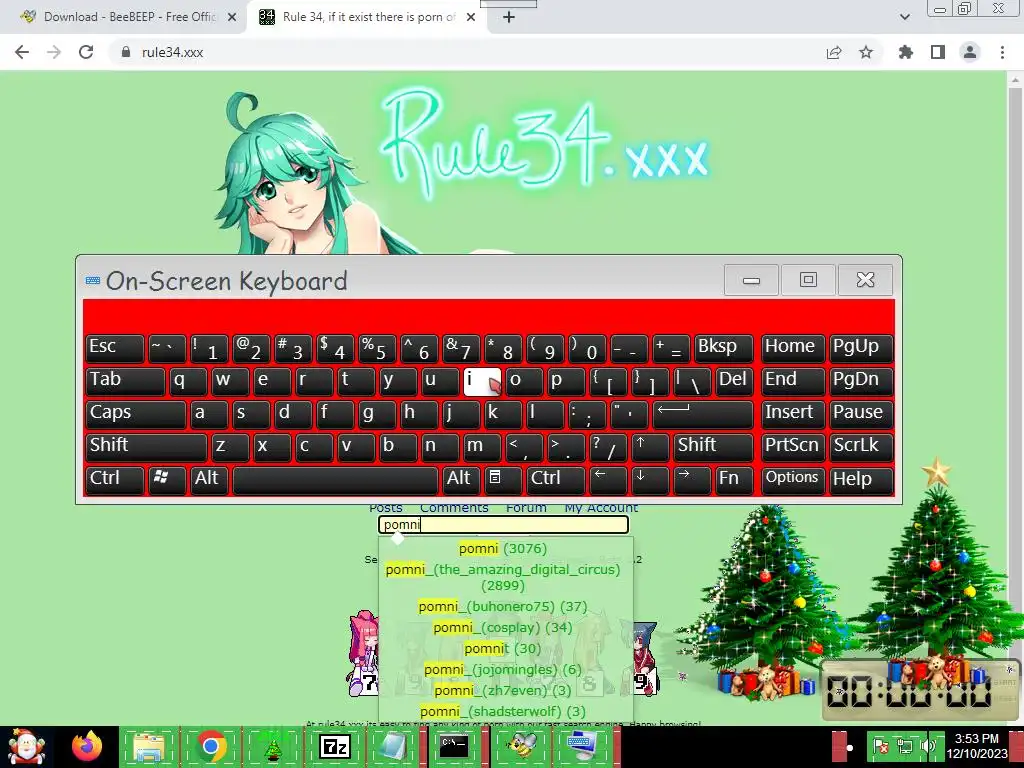1024x768 pixels.
Task: Toggle the right Shift key
Action: point(712,447)
